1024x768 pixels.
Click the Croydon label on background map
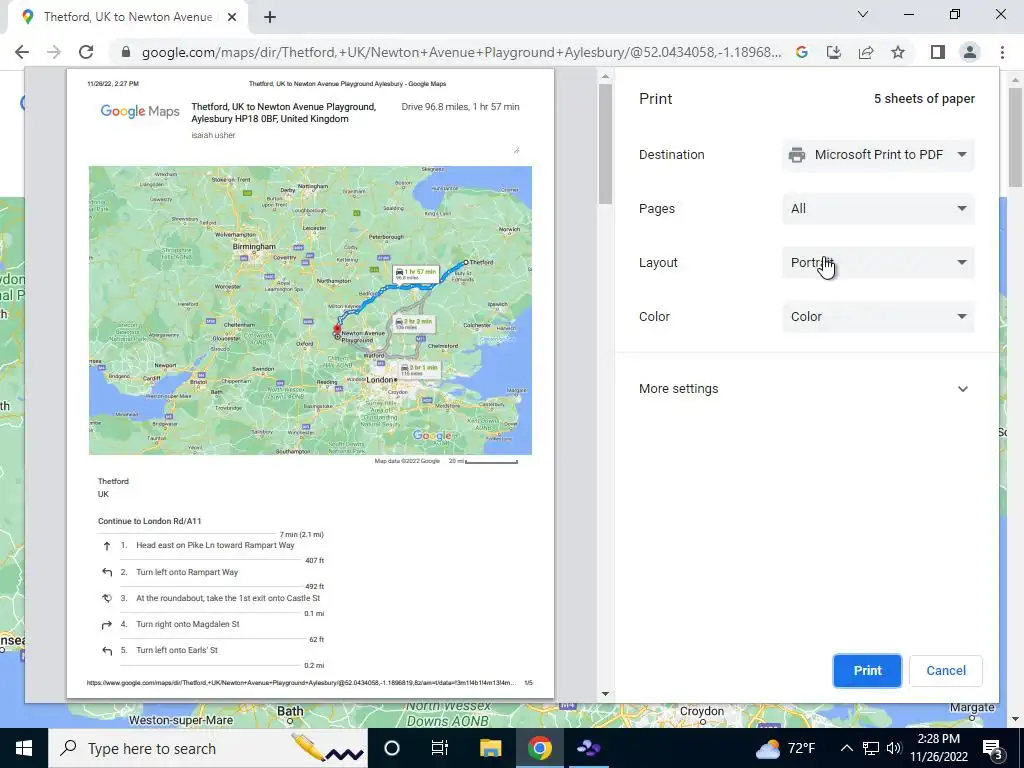tap(701, 711)
